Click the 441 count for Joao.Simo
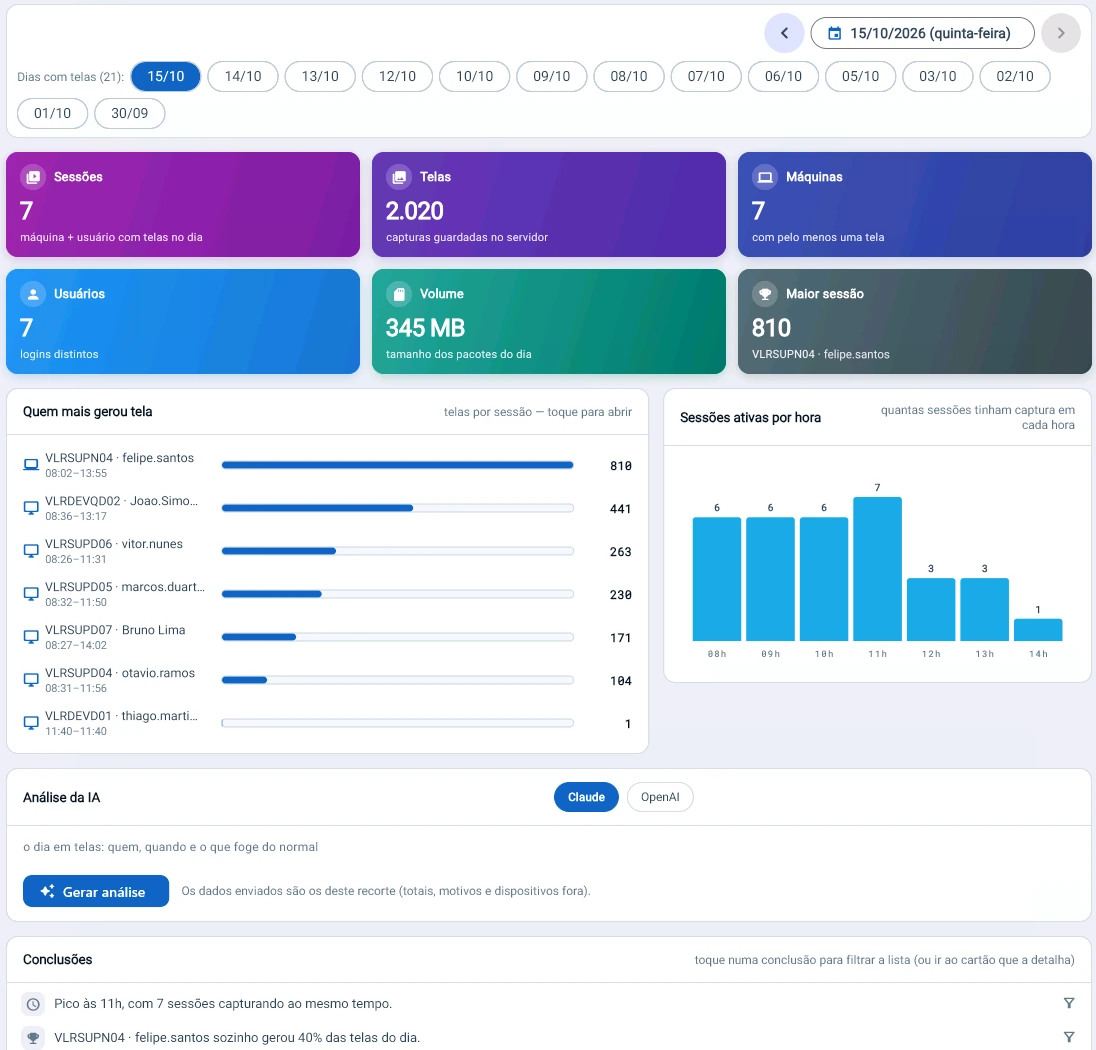1096x1050 pixels. [621, 509]
